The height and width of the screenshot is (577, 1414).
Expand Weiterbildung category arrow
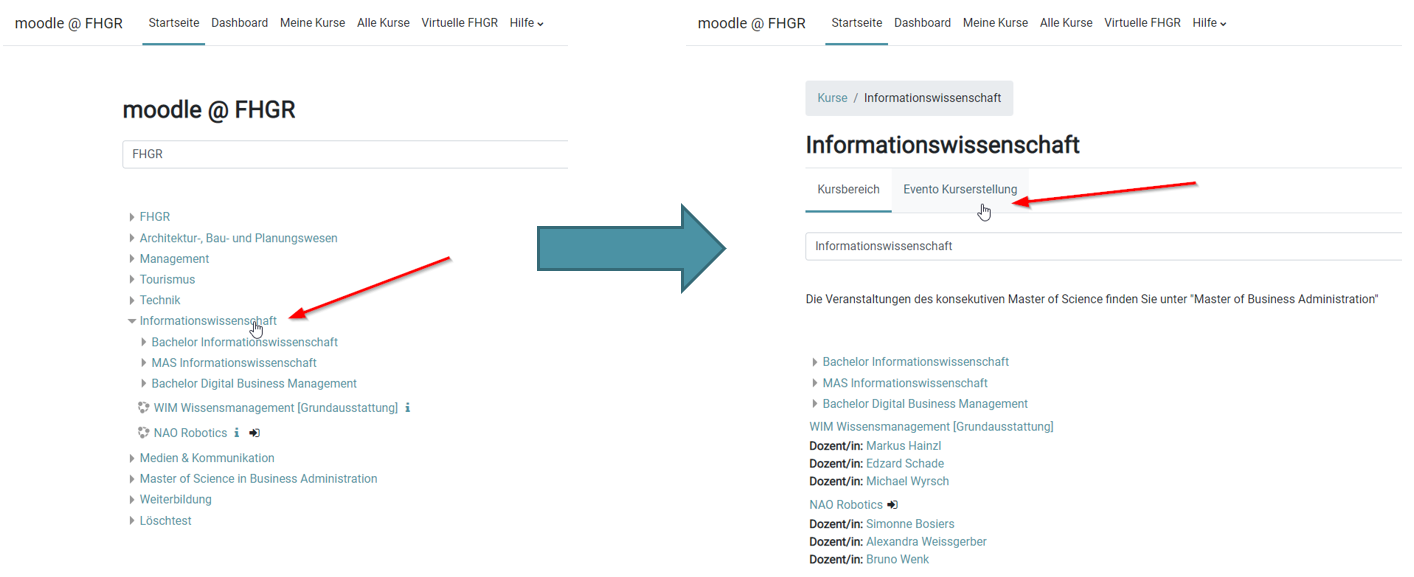coord(132,500)
